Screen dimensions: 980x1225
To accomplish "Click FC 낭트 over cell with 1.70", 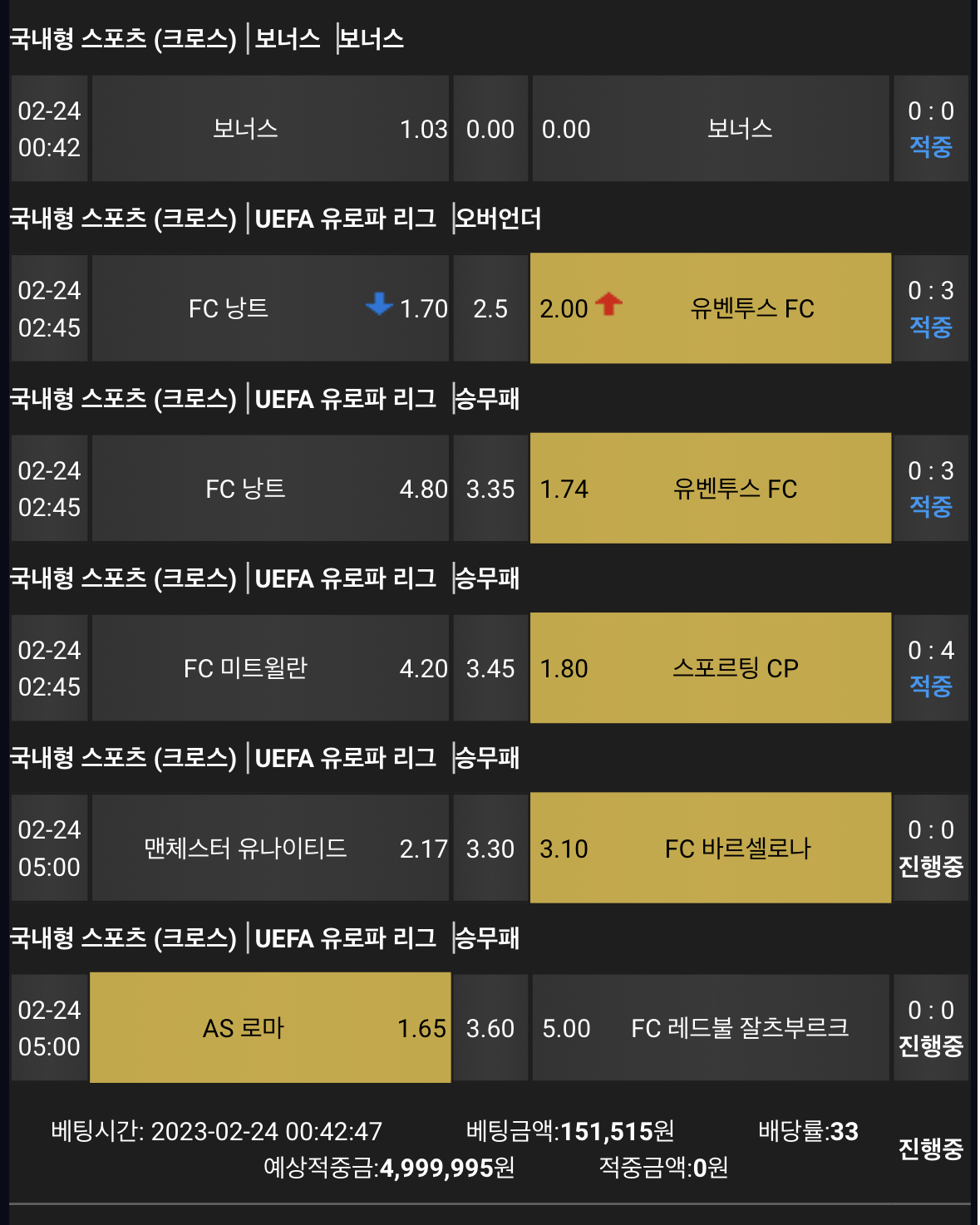I will coord(270,308).
